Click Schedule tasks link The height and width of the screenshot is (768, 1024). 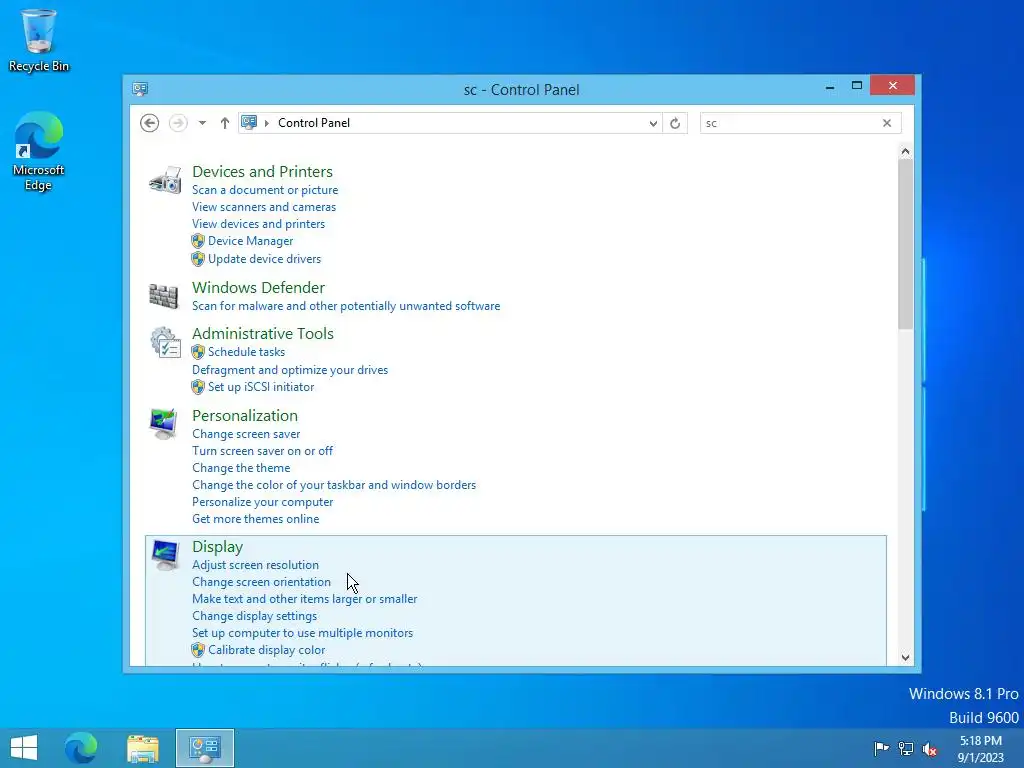click(x=247, y=351)
